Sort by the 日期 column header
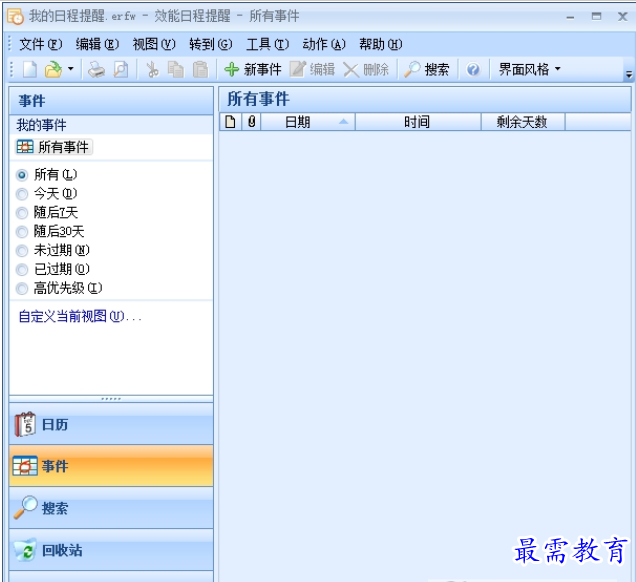Screen dimensions: 636x582 pyautogui.click(x=298, y=122)
